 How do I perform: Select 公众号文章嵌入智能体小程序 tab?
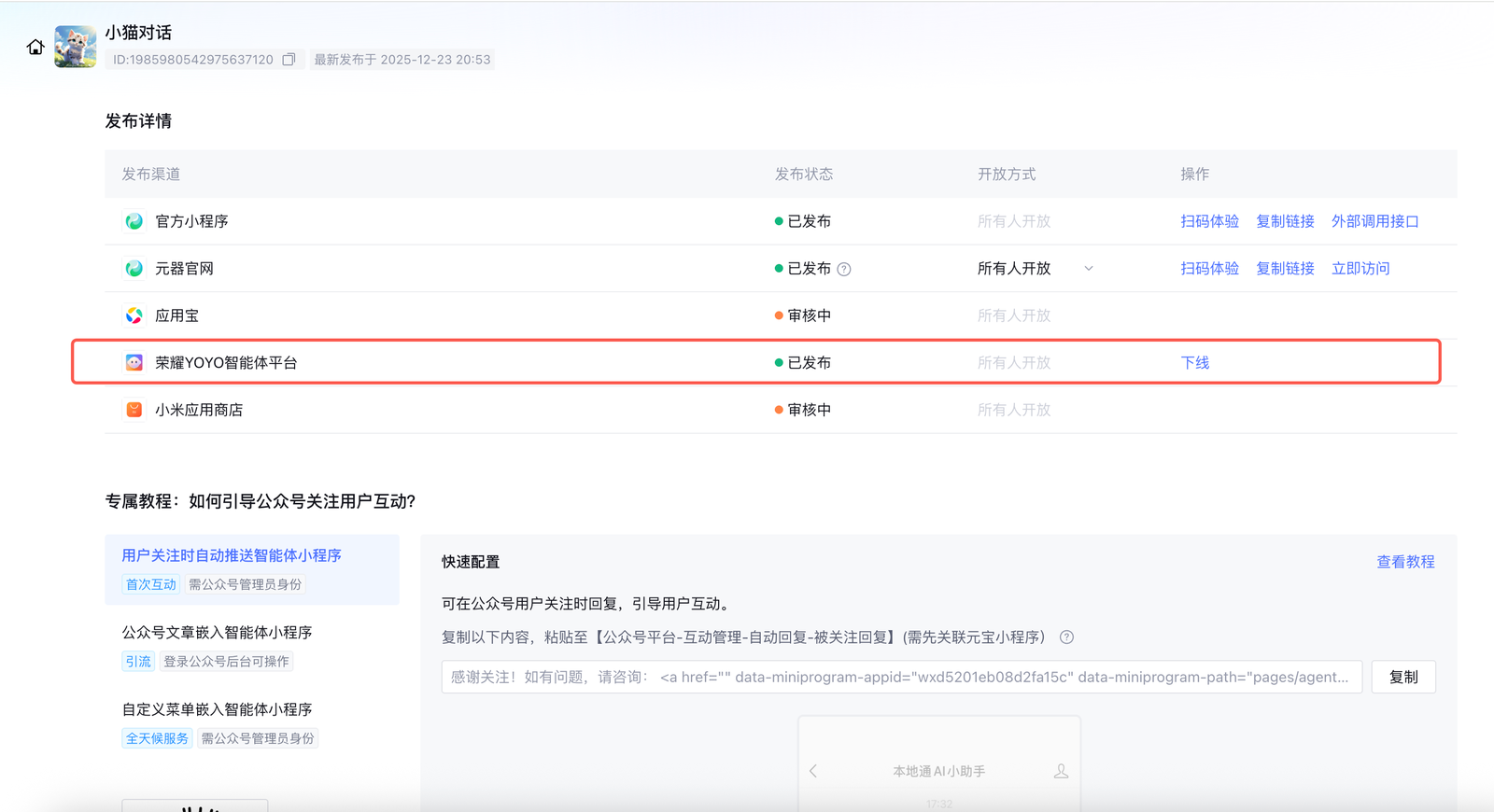(x=217, y=633)
